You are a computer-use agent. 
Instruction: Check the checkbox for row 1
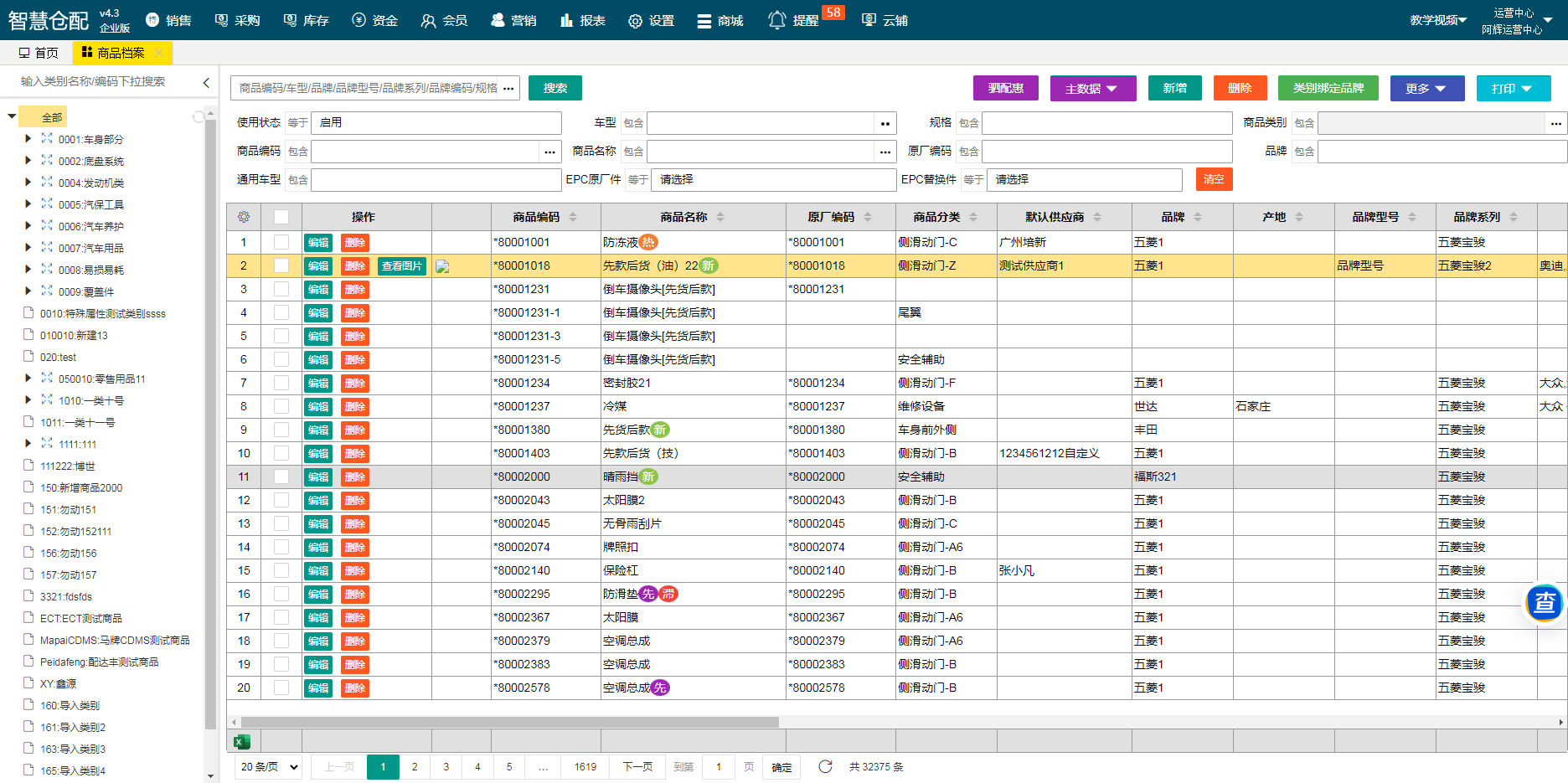[281, 242]
